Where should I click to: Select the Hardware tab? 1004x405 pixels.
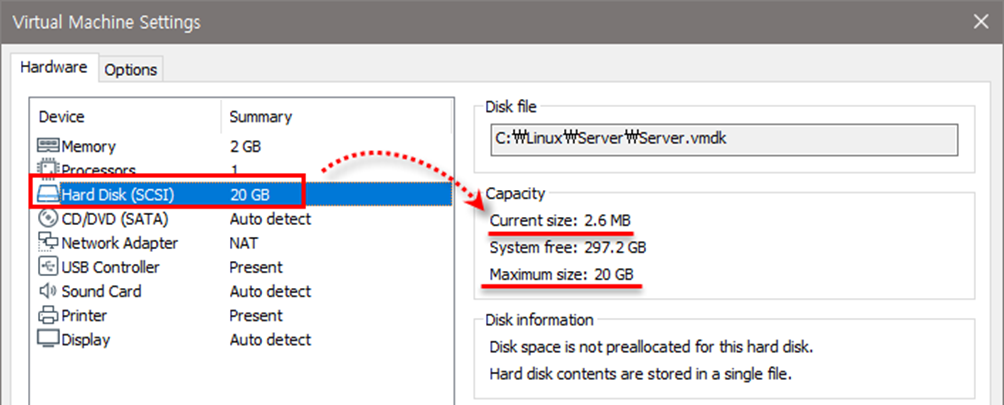point(55,68)
